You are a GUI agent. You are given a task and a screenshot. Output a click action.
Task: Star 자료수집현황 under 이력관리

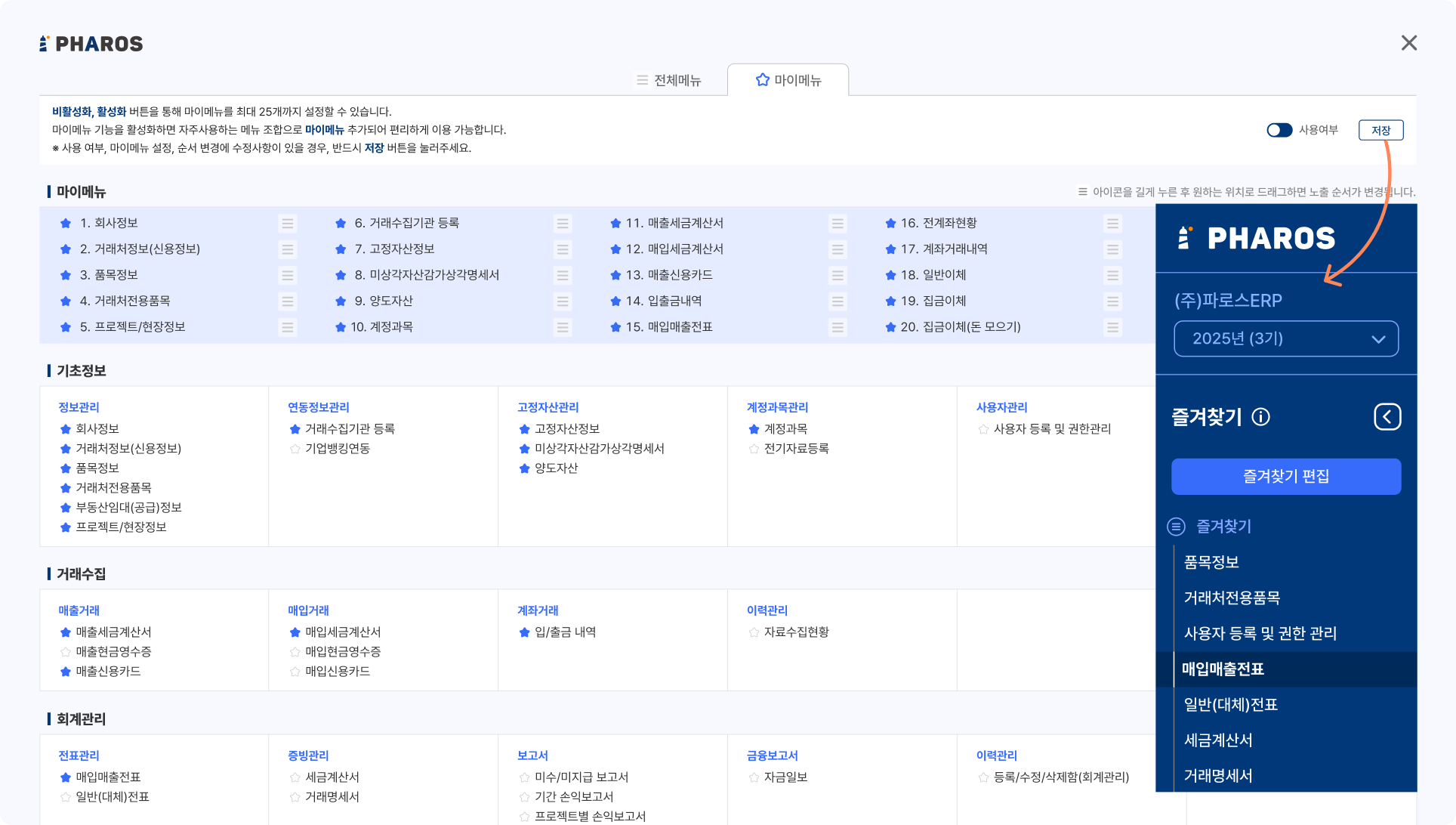pos(754,632)
